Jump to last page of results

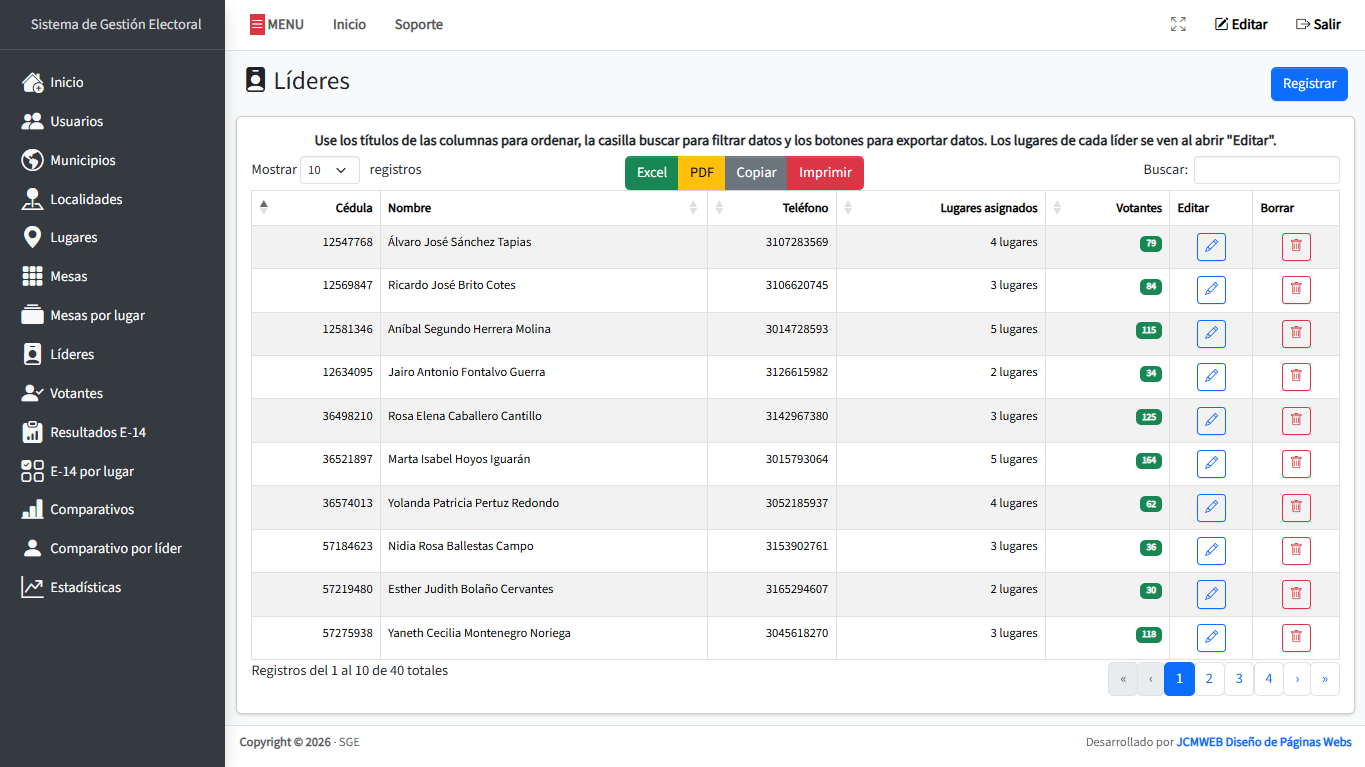click(1325, 679)
